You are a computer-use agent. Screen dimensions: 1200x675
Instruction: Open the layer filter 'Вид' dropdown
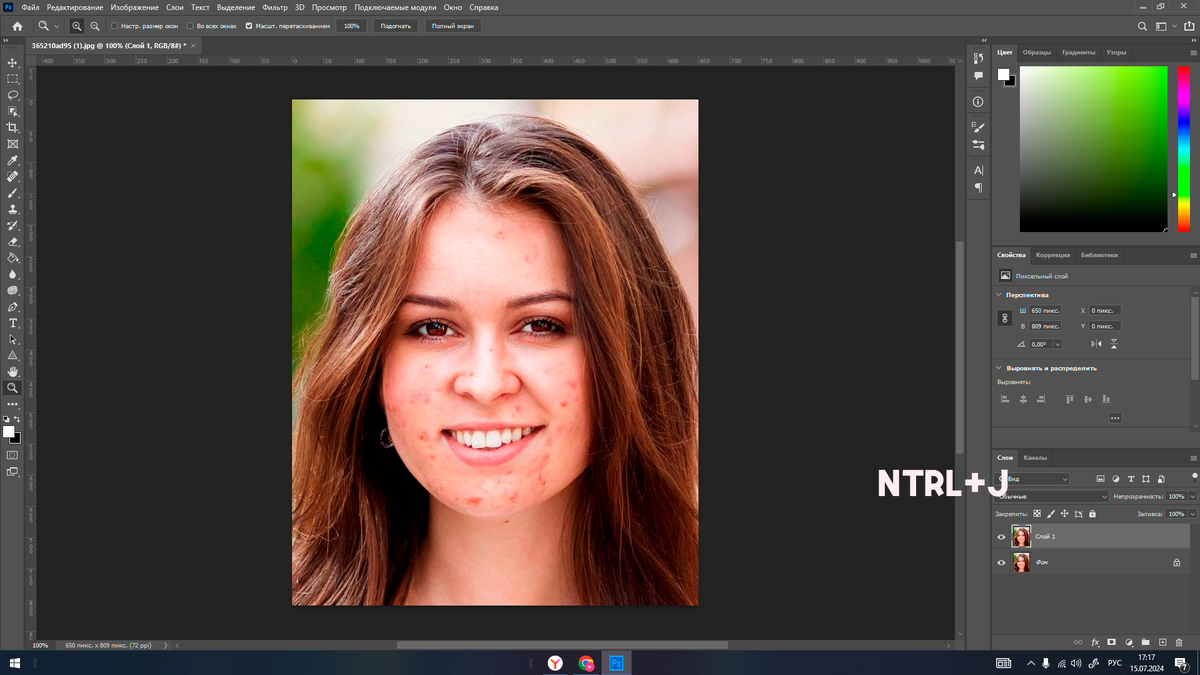[x=1033, y=479]
